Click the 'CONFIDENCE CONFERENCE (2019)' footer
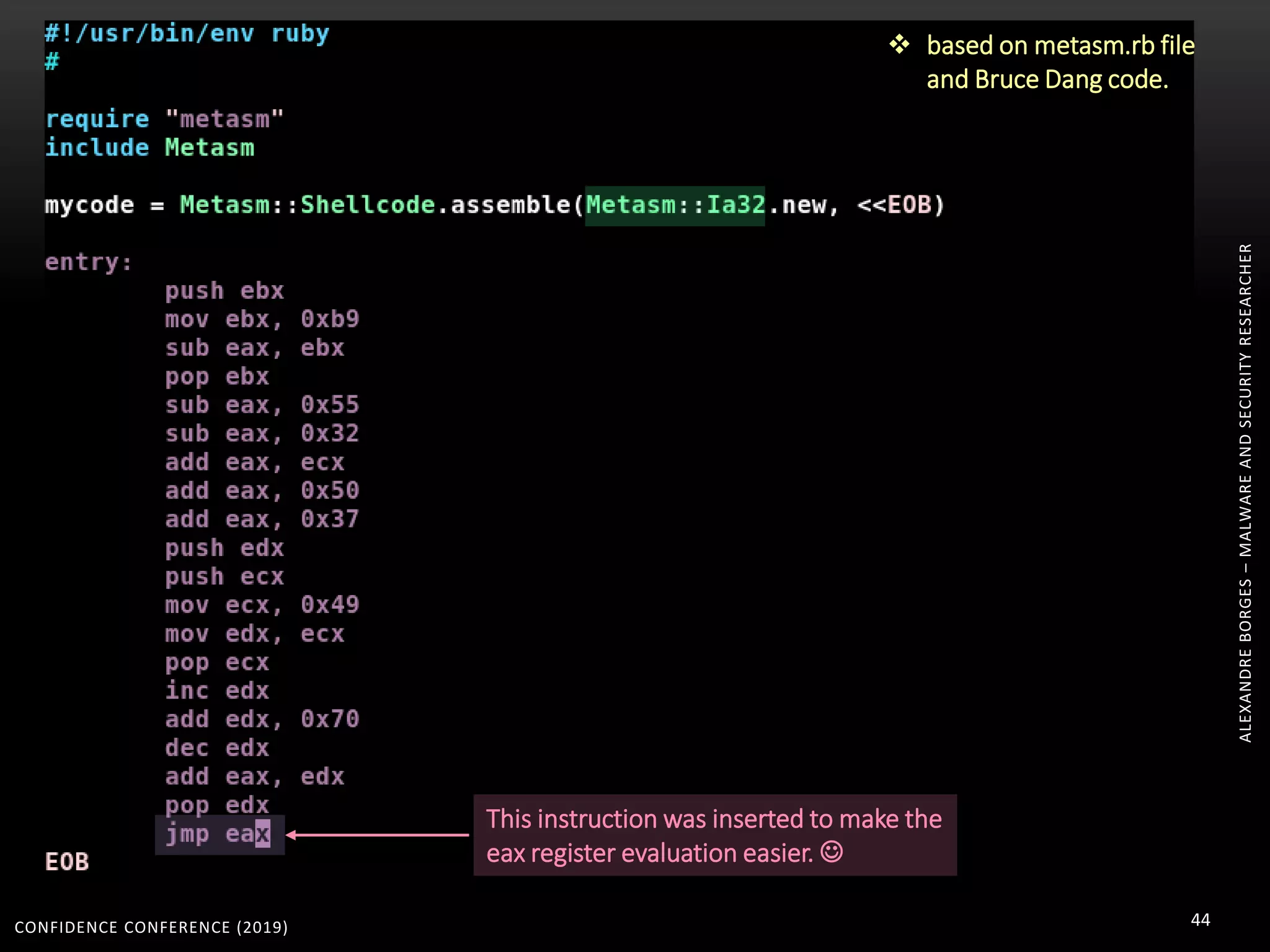Image resolution: width=1270 pixels, height=952 pixels. click(x=151, y=927)
